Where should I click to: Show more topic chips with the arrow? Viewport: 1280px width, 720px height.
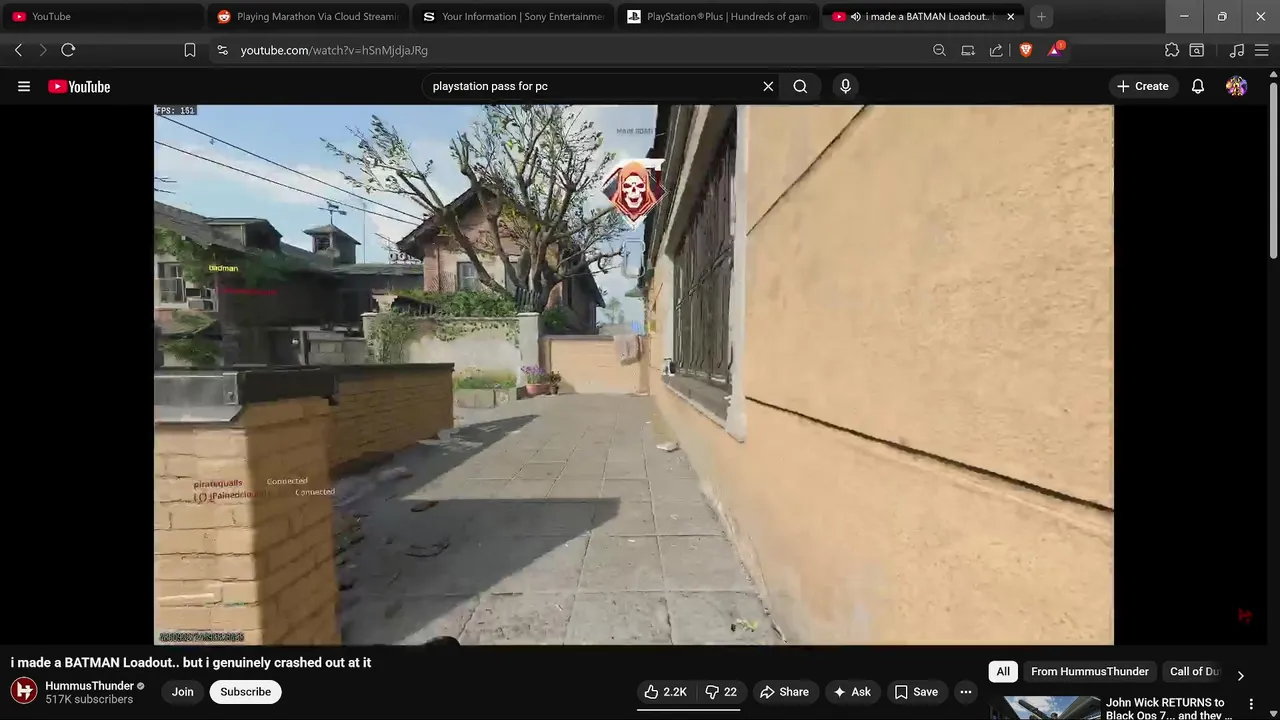point(1240,675)
